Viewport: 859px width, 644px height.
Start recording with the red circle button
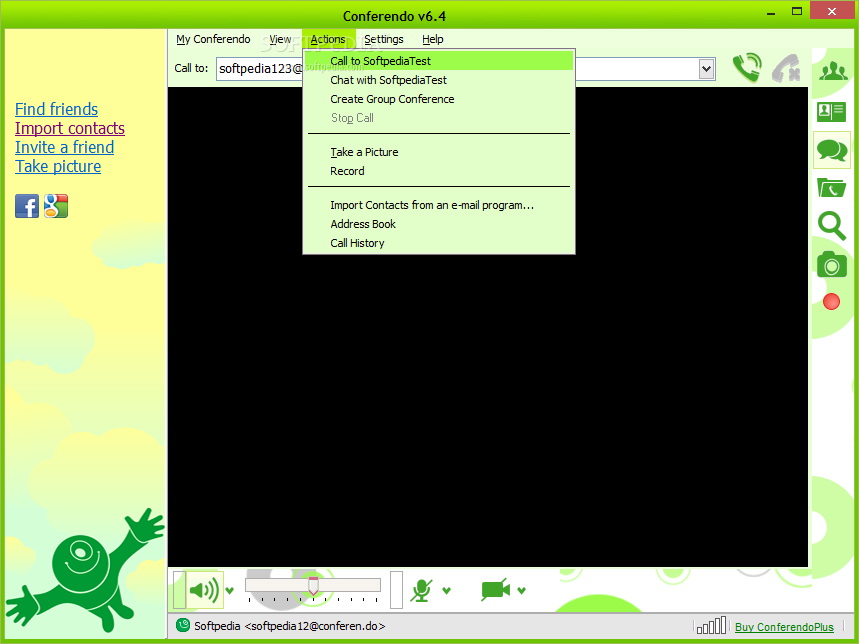(831, 301)
